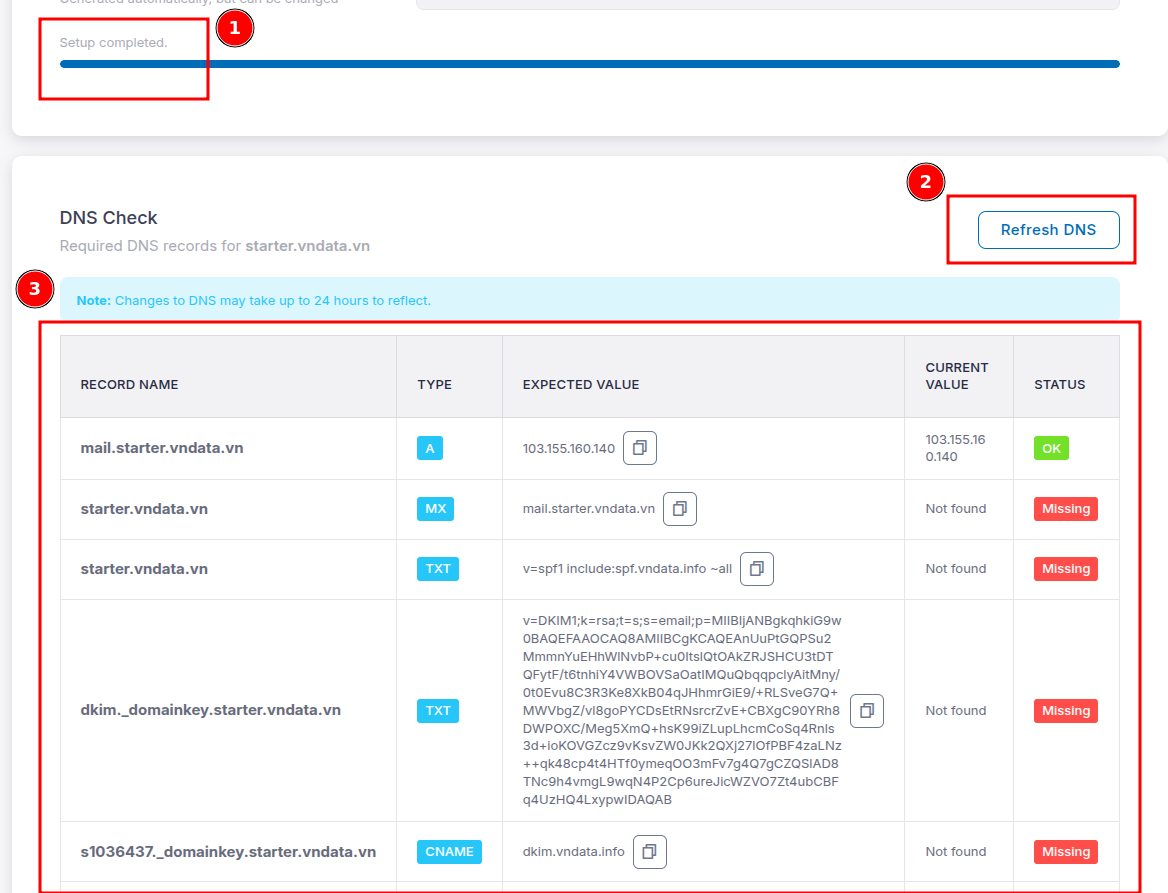
Task: Click the Missing badge in DKIM TXT row
Action: (1065, 711)
